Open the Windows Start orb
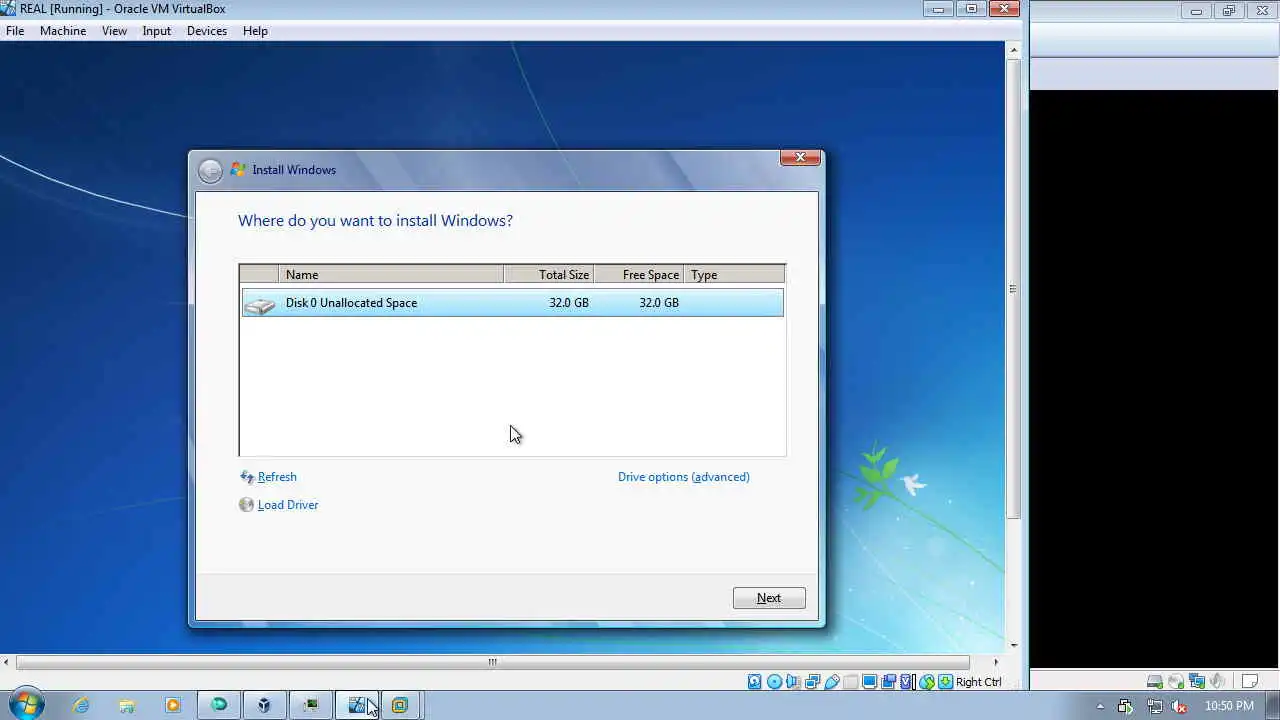This screenshot has height=720, width=1280. click(25, 705)
